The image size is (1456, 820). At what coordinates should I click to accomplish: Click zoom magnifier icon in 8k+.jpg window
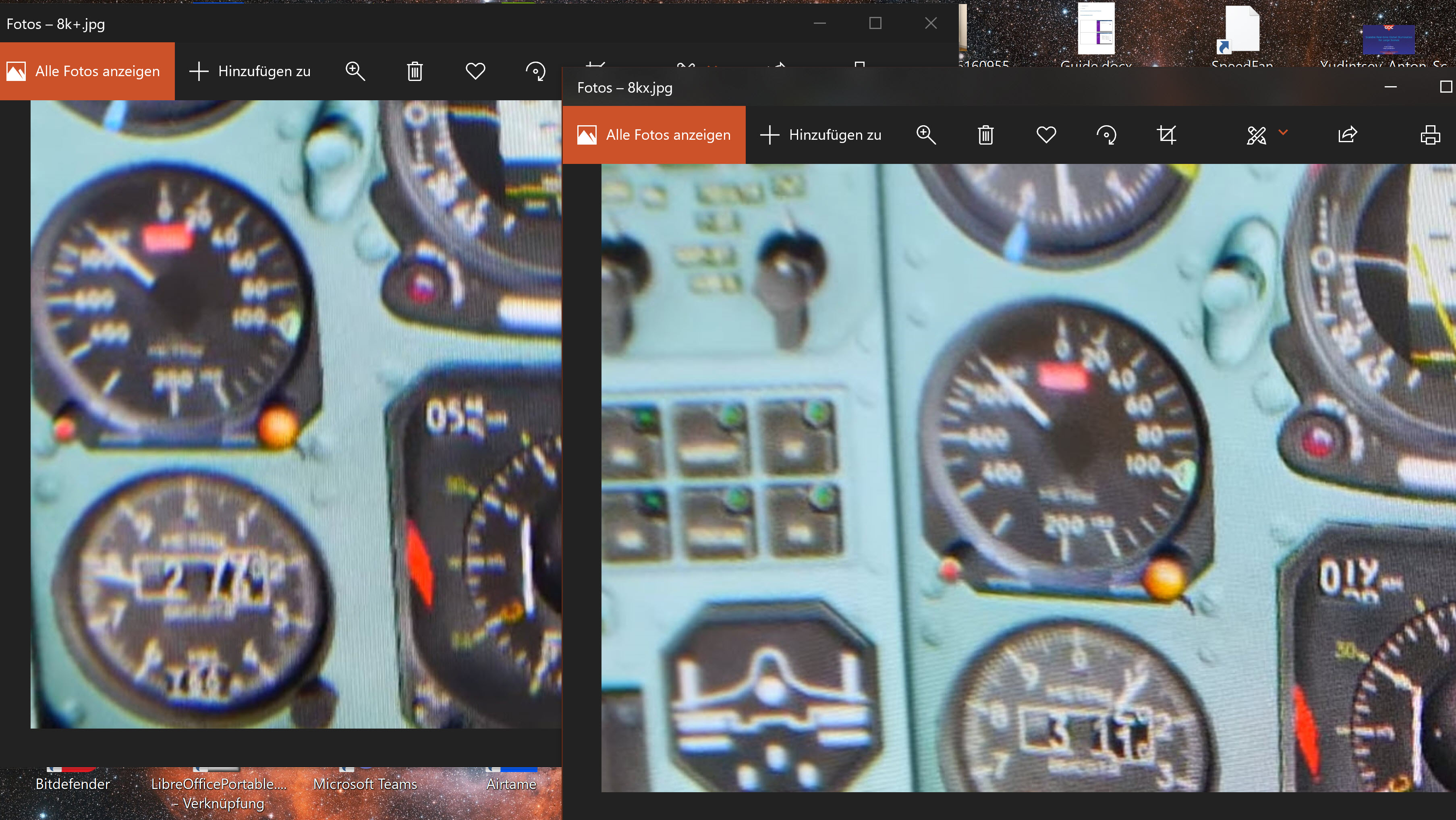click(355, 71)
